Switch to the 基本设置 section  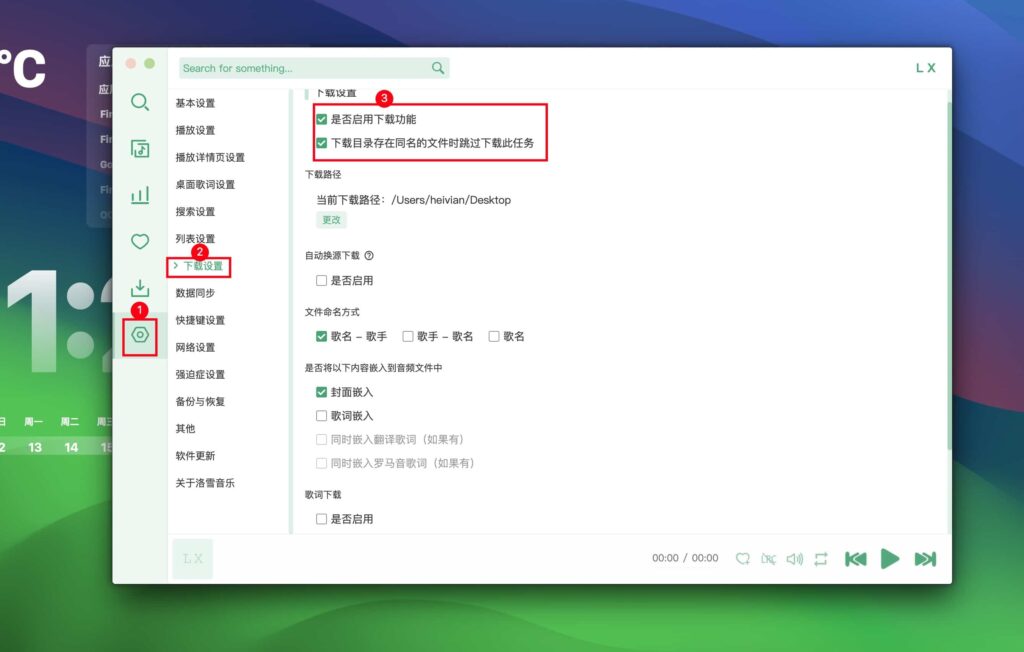click(x=197, y=103)
